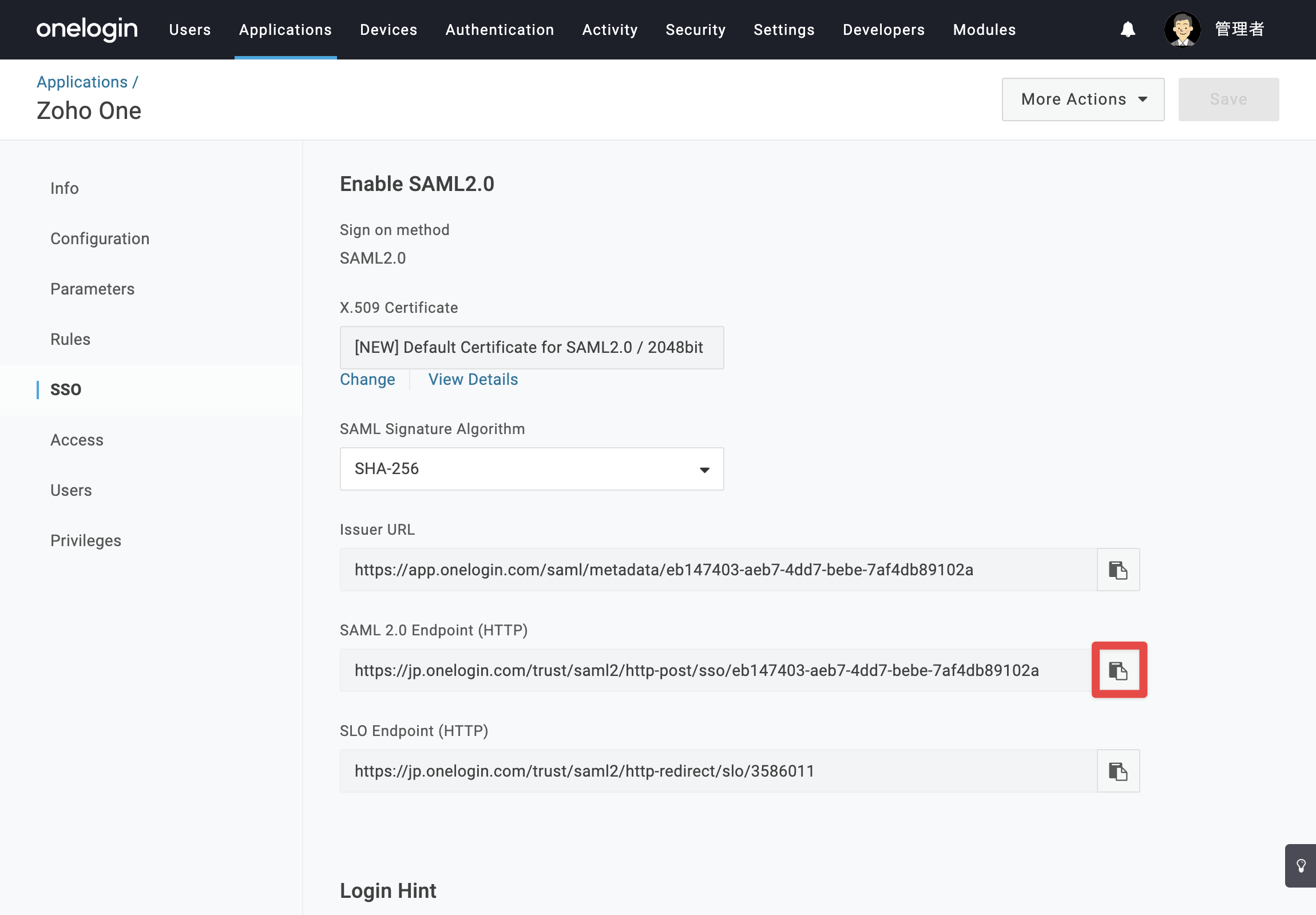Copy the SAML 2.0 Endpoint URL

(x=1117, y=670)
